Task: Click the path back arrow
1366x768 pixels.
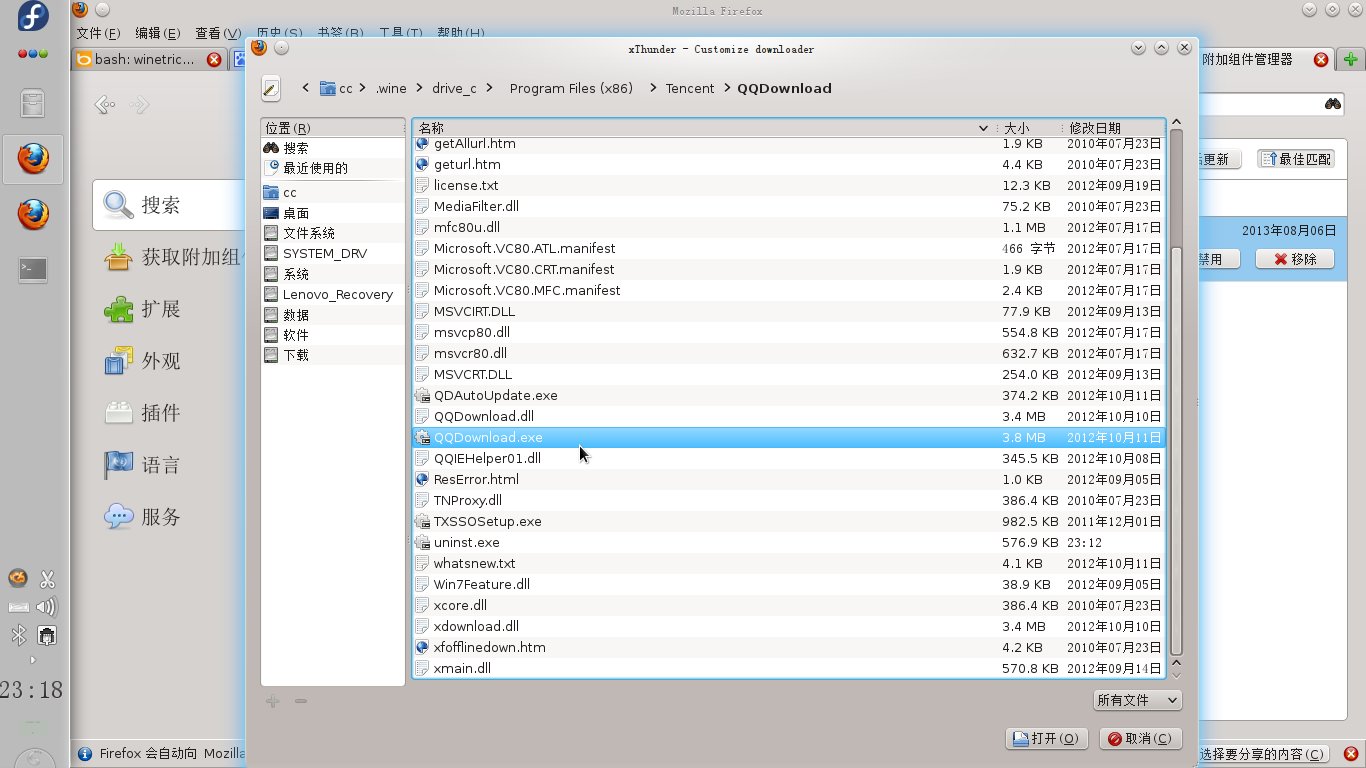Action: [x=306, y=88]
